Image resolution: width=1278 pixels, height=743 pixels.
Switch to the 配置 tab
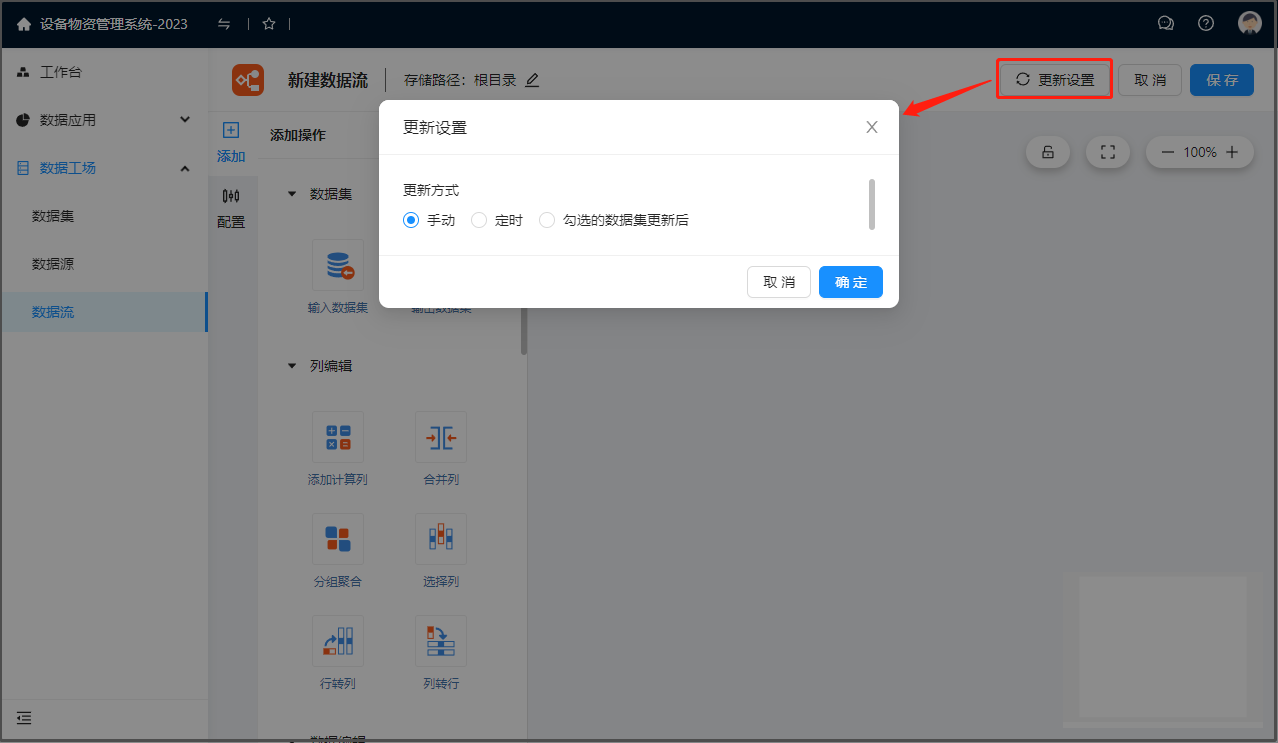coord(231,208)
